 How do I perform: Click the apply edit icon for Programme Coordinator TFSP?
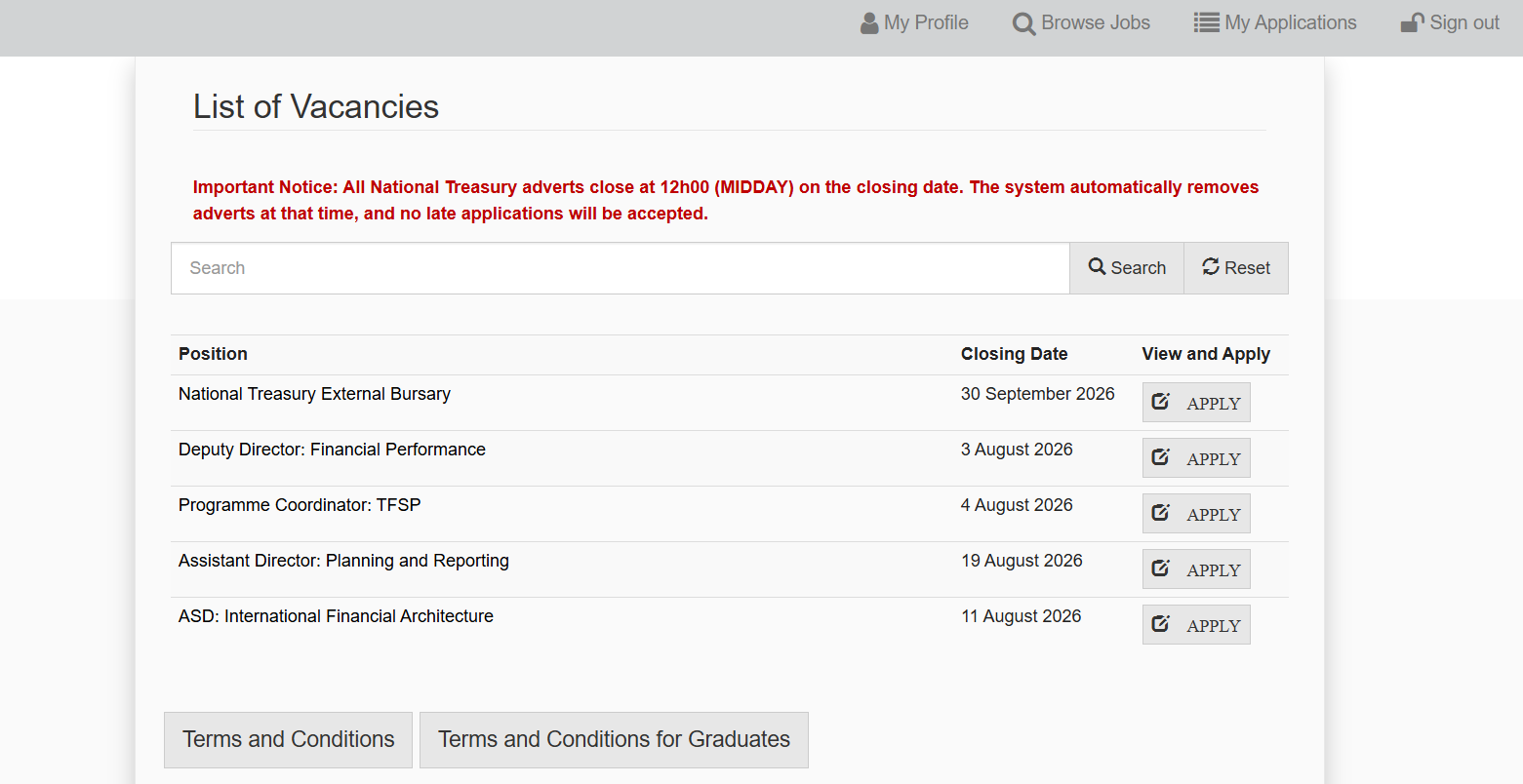pyautogui.click(x=1161, y=512)
